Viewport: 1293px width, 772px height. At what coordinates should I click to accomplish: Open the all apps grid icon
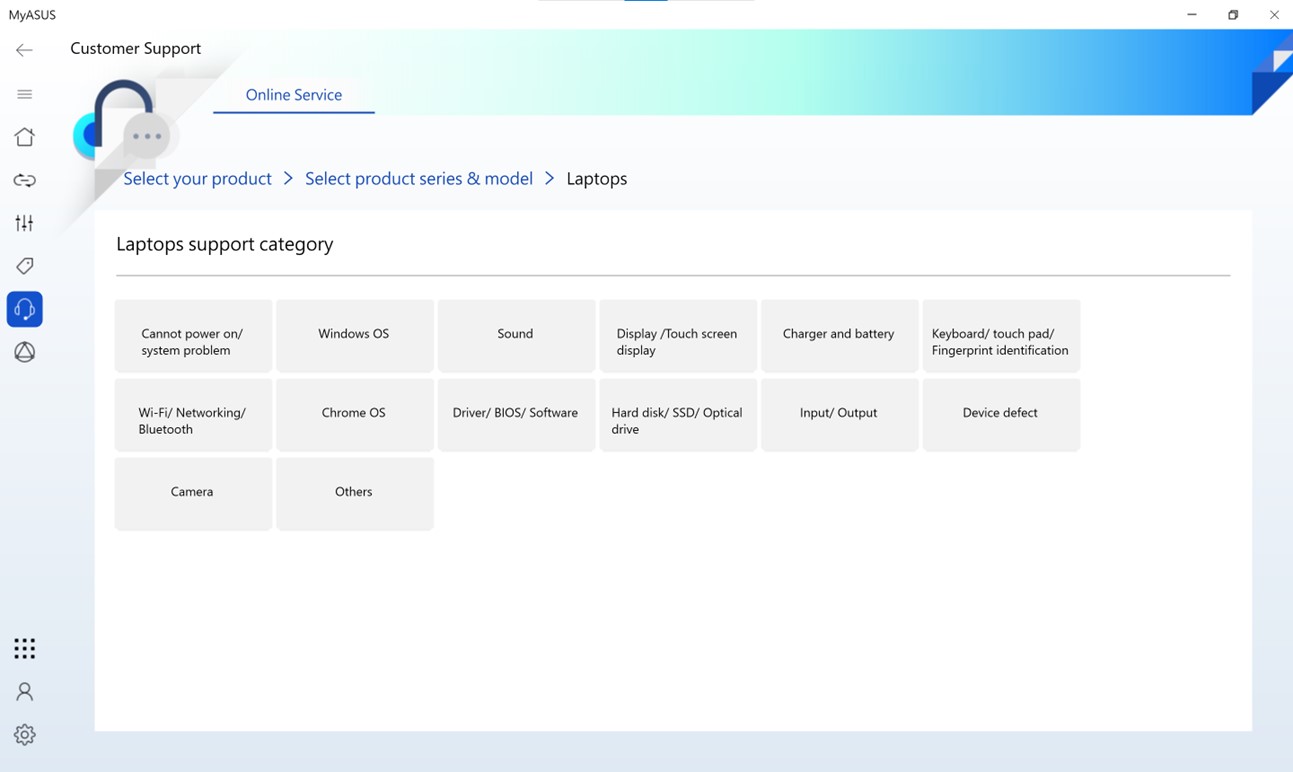coord(24,649)
